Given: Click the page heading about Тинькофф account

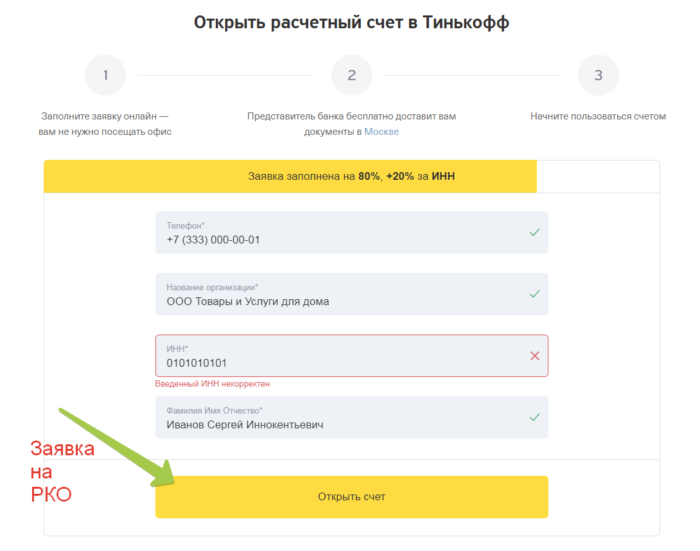Looking at the screenshot, I should coord(351,21).
